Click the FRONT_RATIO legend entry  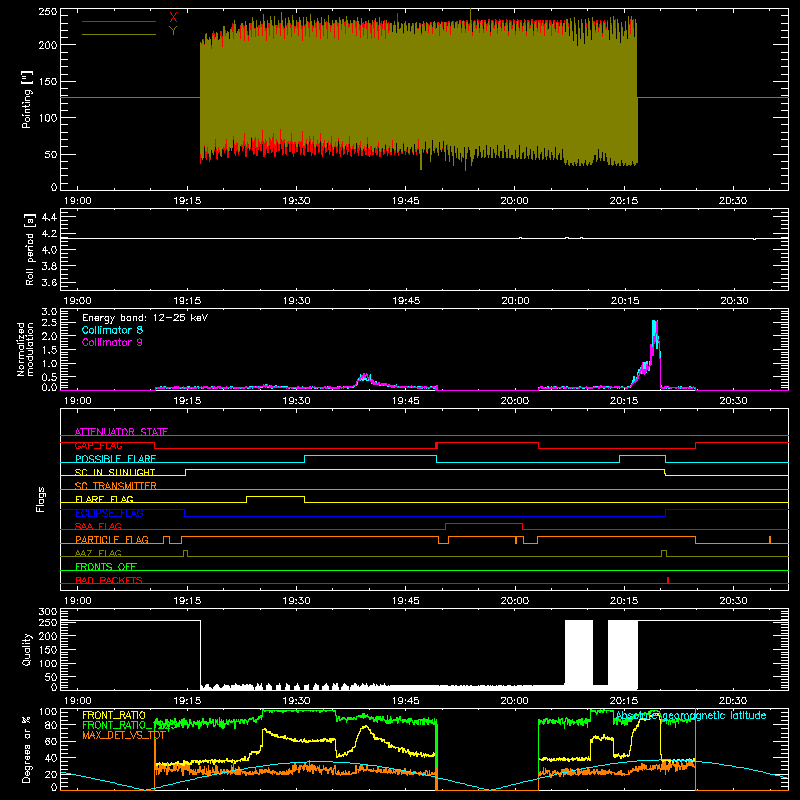[114, 715]
